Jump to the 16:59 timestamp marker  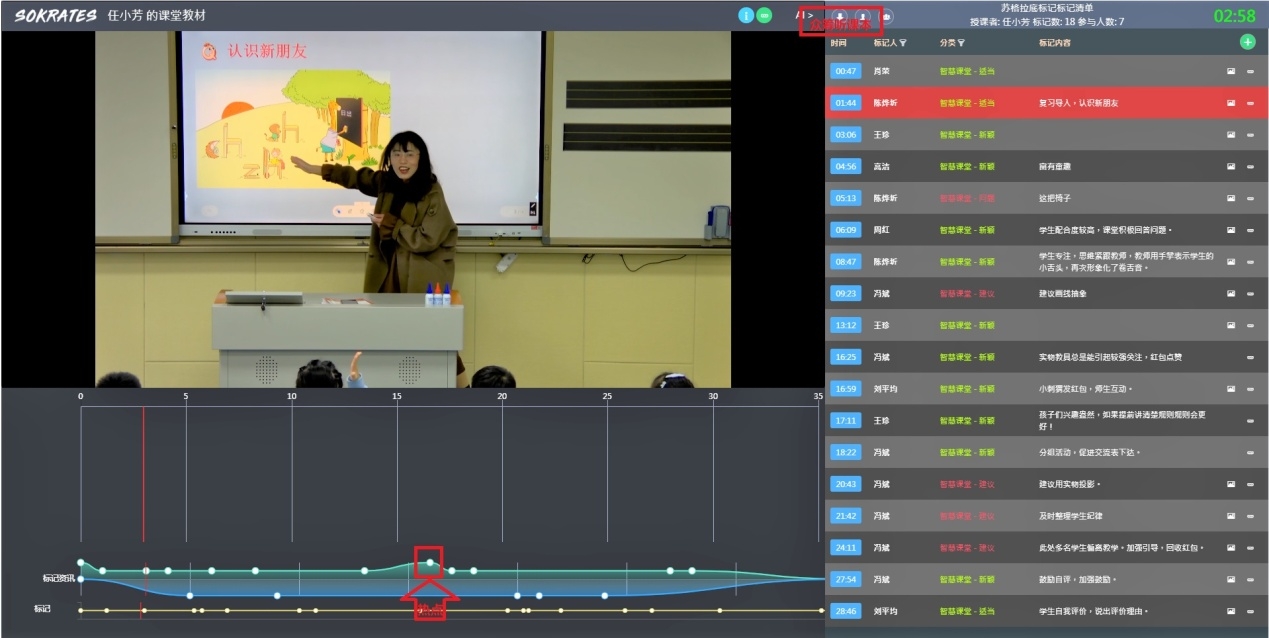click(846, 389)
